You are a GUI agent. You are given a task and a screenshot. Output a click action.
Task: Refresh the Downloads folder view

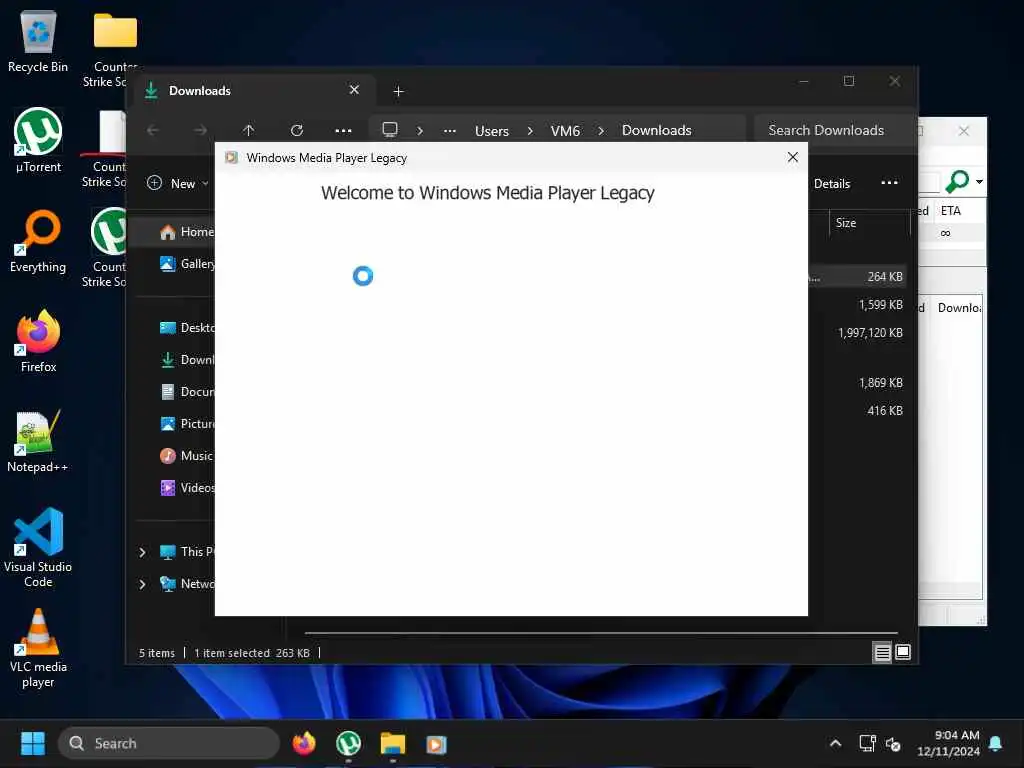296,130
